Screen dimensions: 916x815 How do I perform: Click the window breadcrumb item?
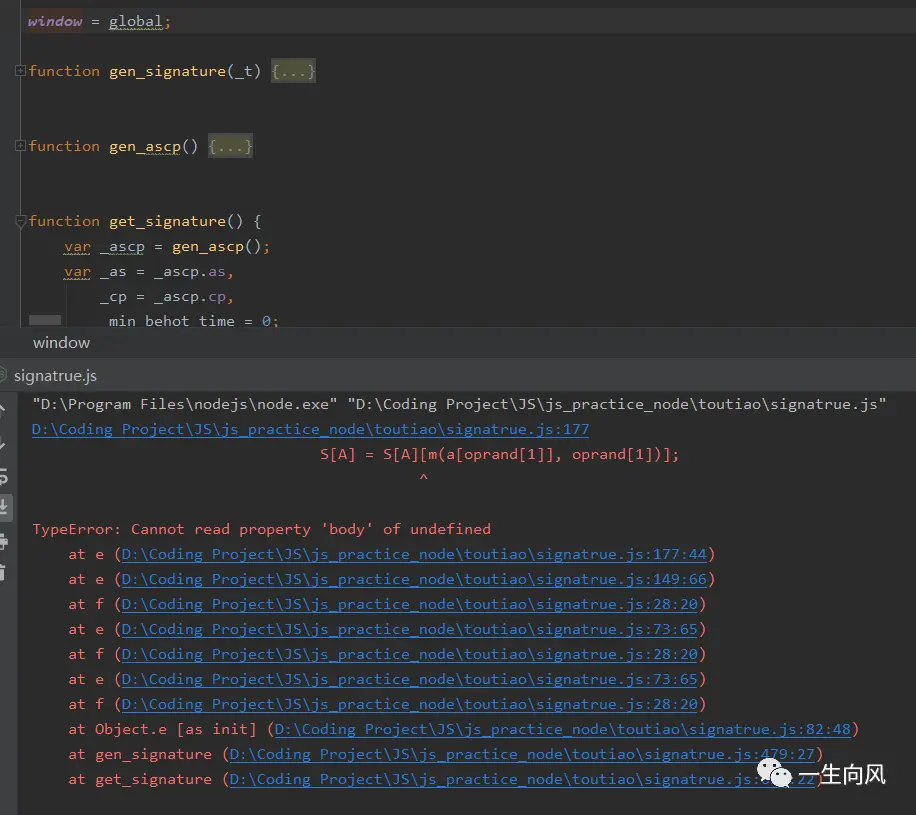61,342
